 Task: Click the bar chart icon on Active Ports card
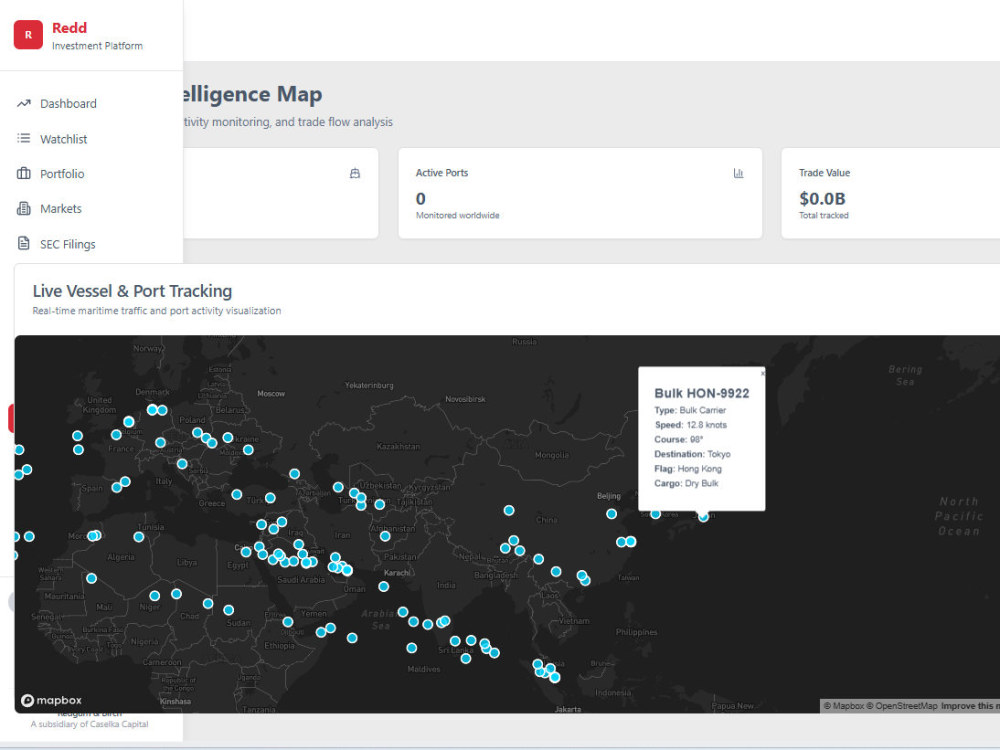(739, 173)
